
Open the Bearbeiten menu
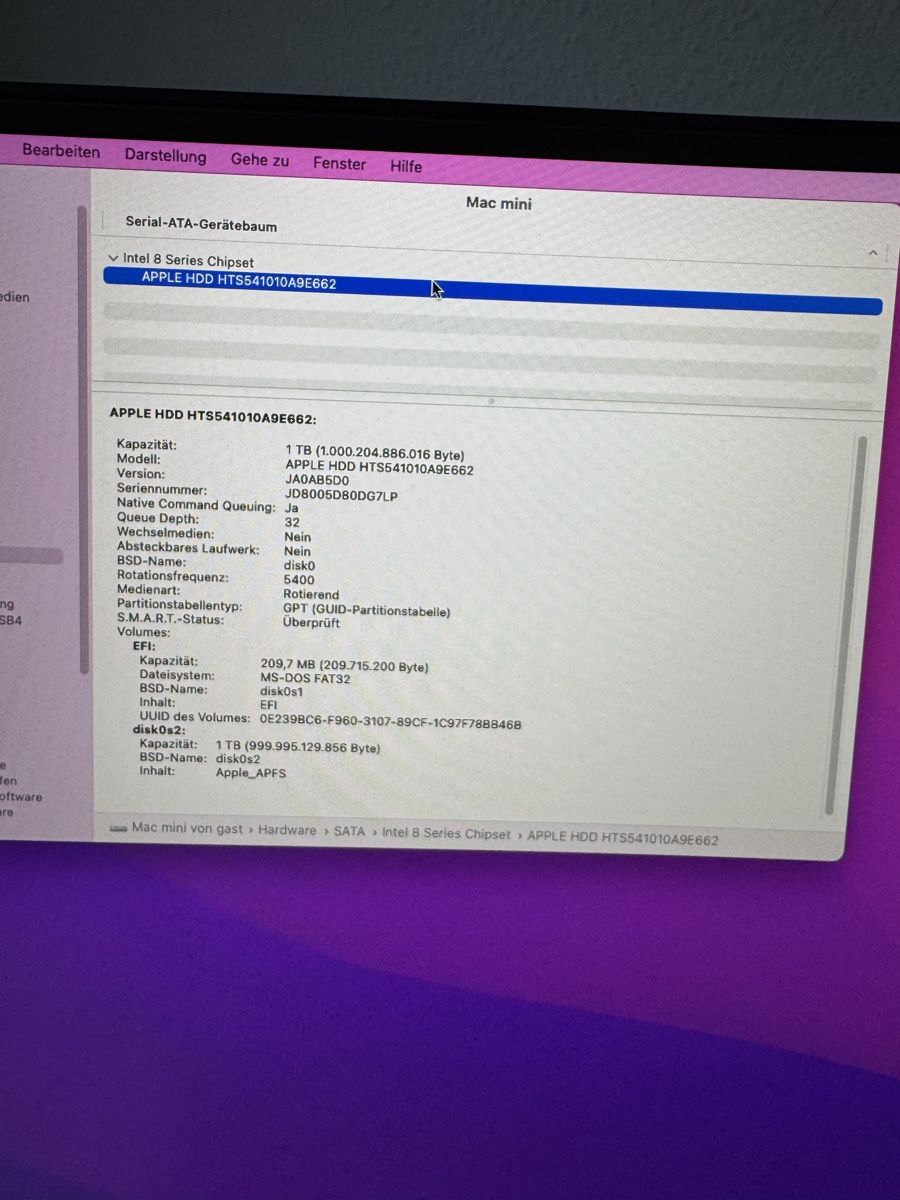[x=61, y=152]
